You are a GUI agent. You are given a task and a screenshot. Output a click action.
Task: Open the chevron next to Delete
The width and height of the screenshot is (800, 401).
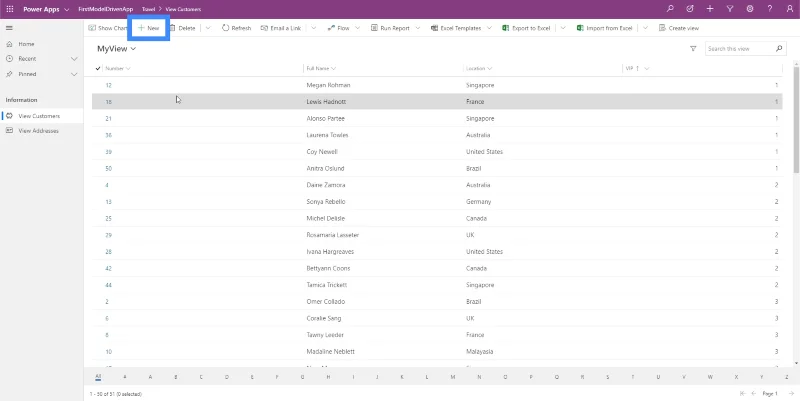(208, 28)
